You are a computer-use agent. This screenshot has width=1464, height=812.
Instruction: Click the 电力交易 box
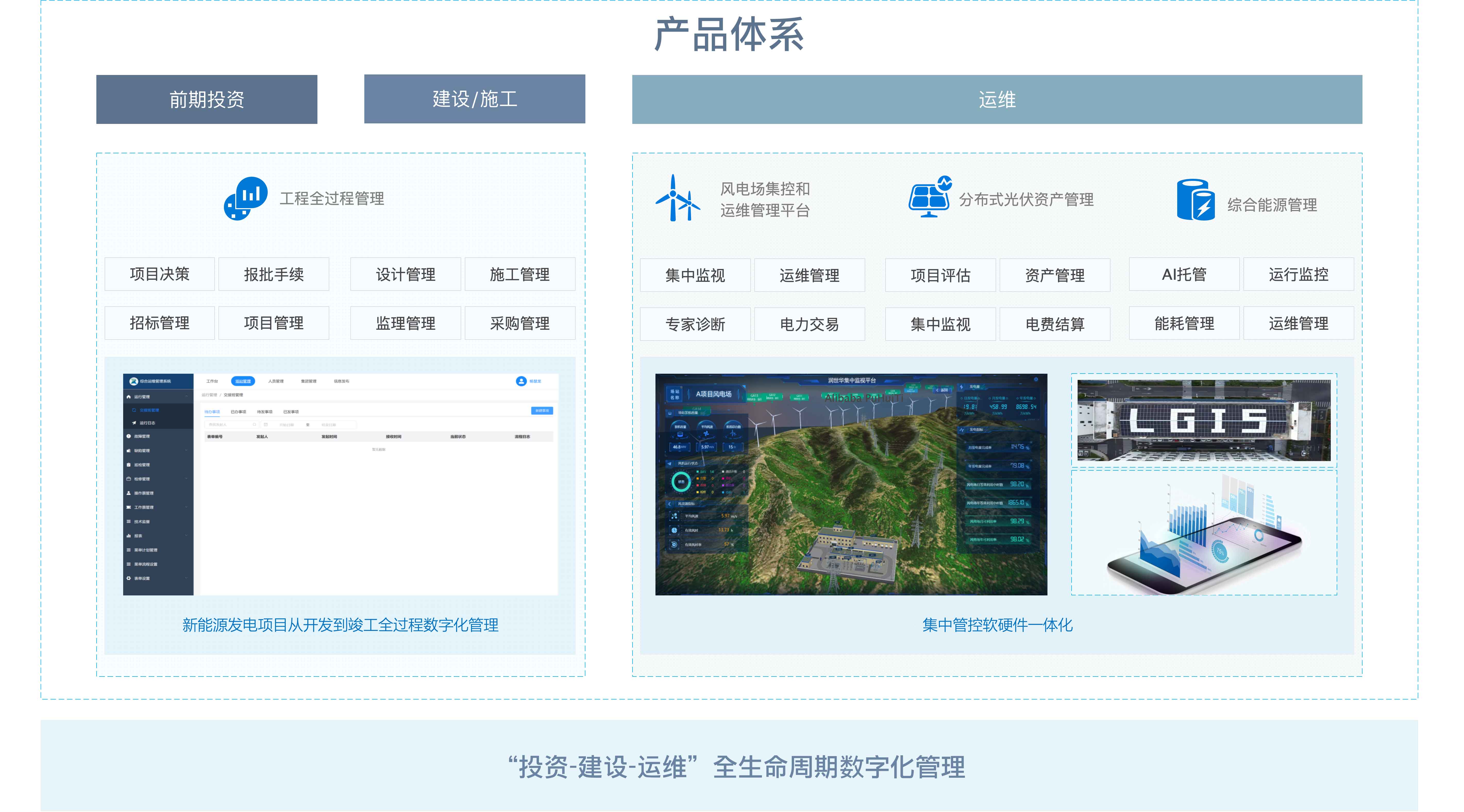(x=809, y=324)
